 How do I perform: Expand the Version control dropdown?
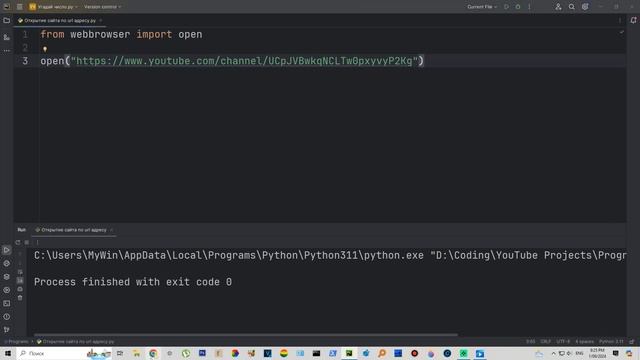[x=102, y=7]
